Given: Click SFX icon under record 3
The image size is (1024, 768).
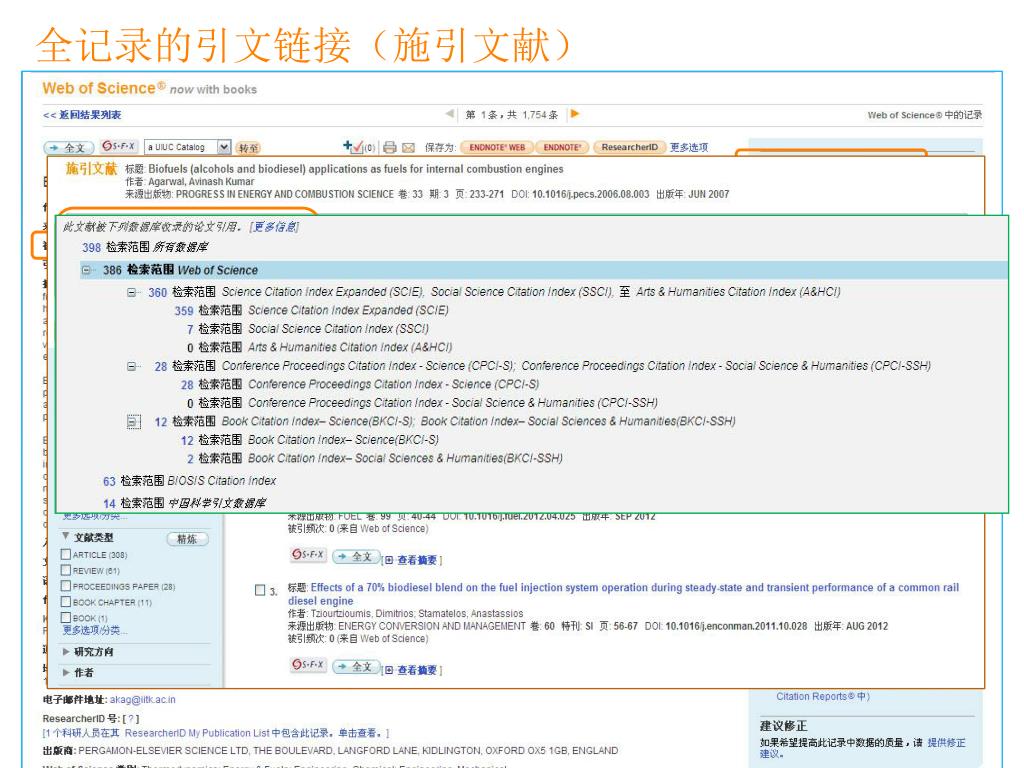Looking at the screenshot, I should (x=308, y=665).
